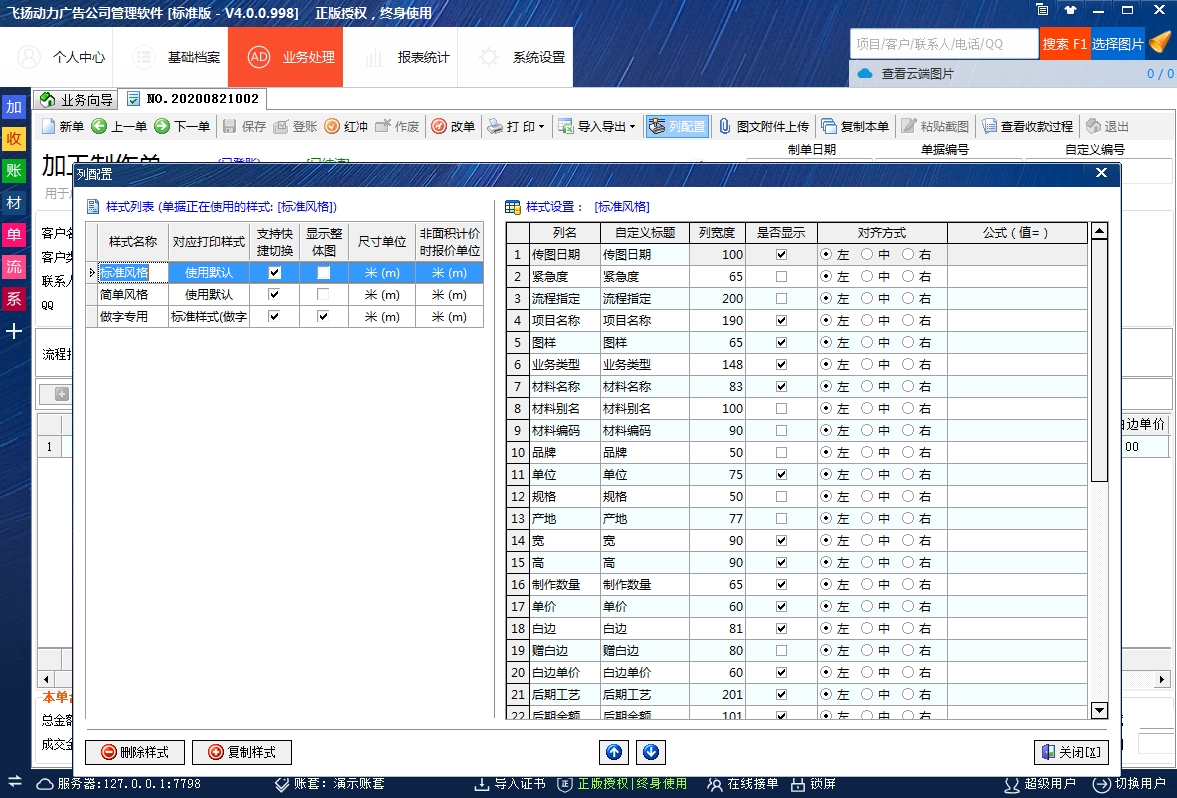
Task: Expand the 打印 dropdown arrow
Action: click(541, 127)
